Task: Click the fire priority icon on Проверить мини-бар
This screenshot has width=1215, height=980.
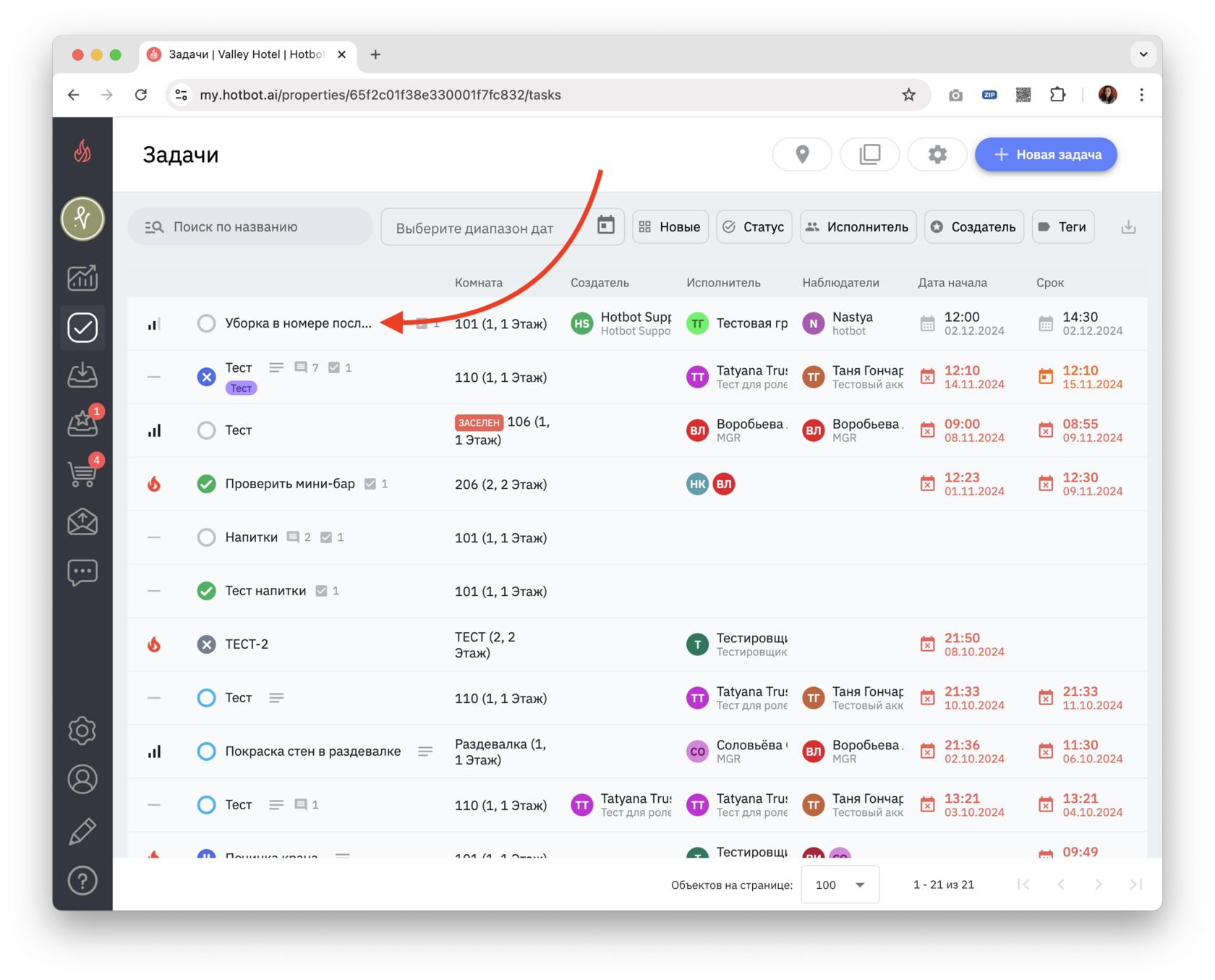Action: pos(154,484)
